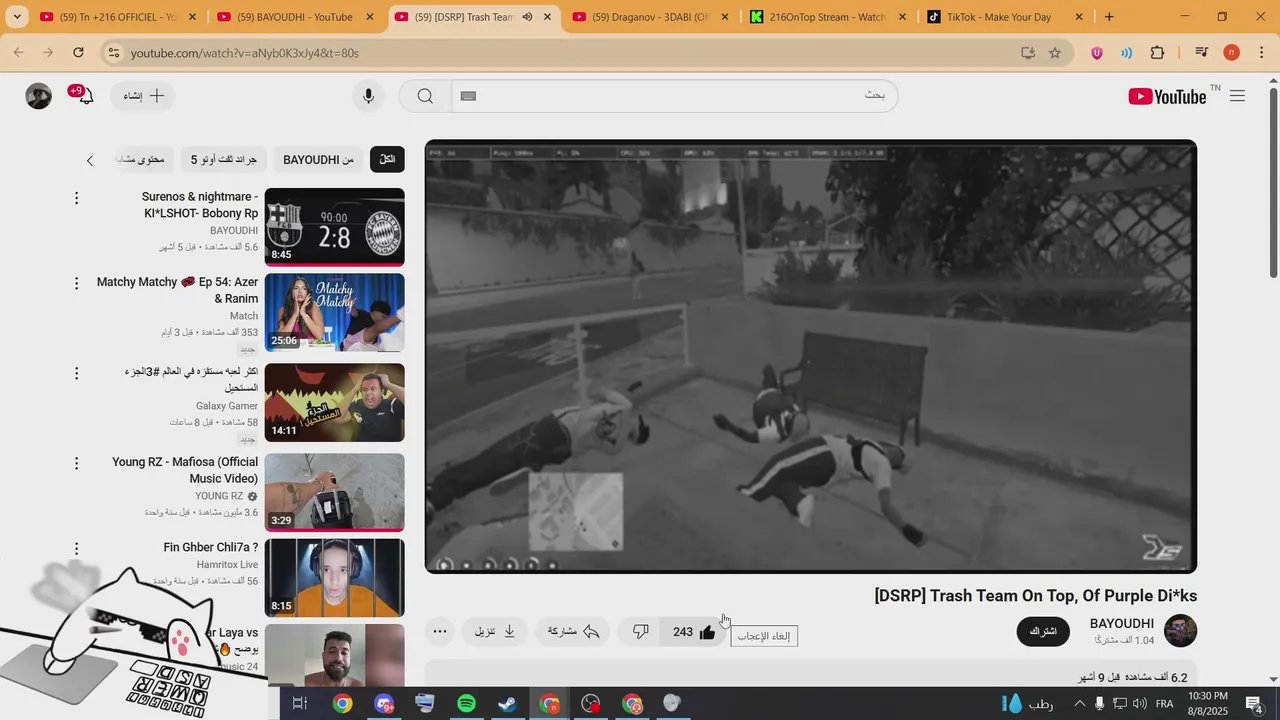The height and width of the screenshot is (720, 1280).
Task: Click the إنشاء create button
Action: pyautogui.click(x=144, y=96)
